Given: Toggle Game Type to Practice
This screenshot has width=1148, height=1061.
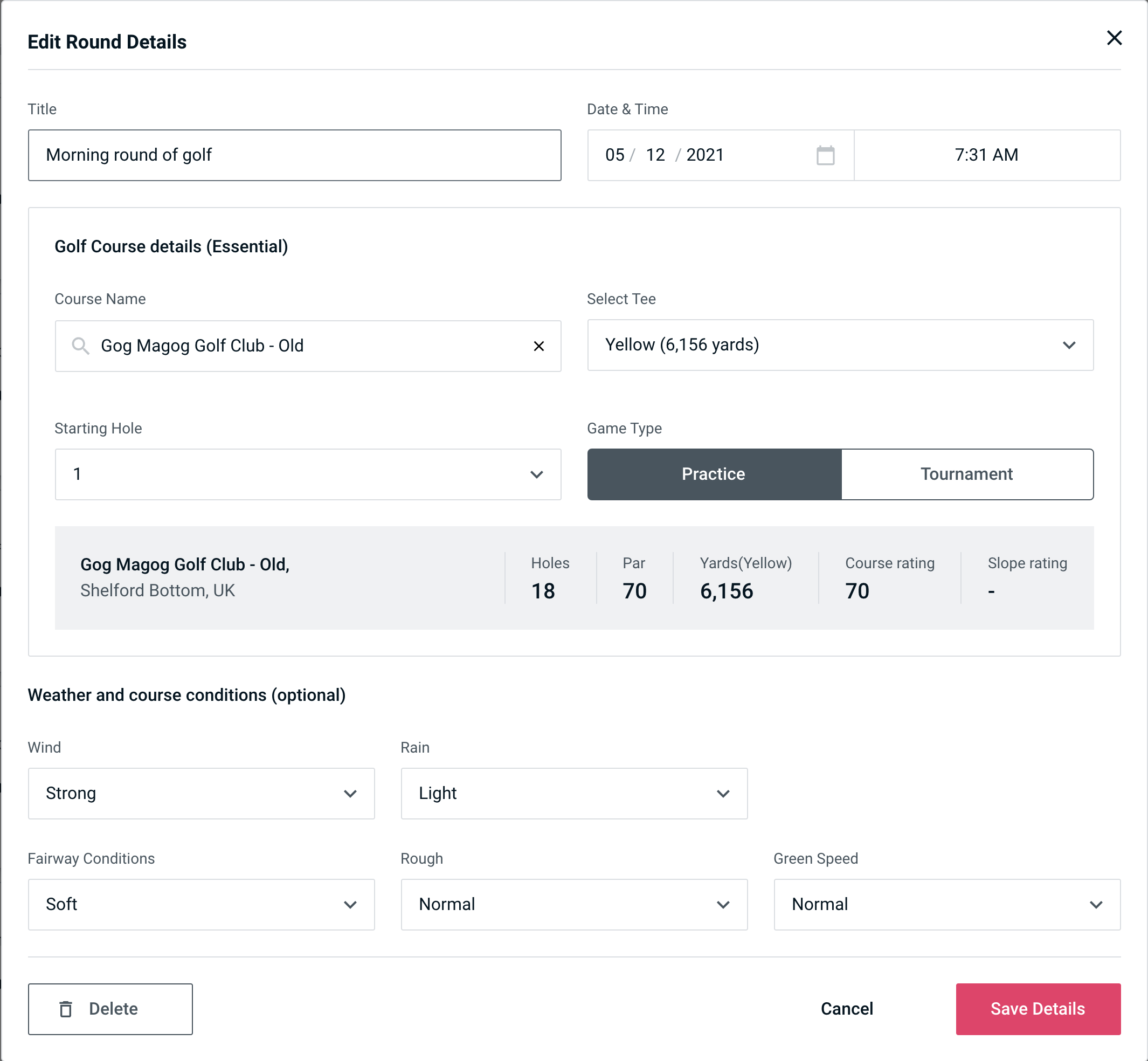Looking at the screenshot, I should point(714,475).
